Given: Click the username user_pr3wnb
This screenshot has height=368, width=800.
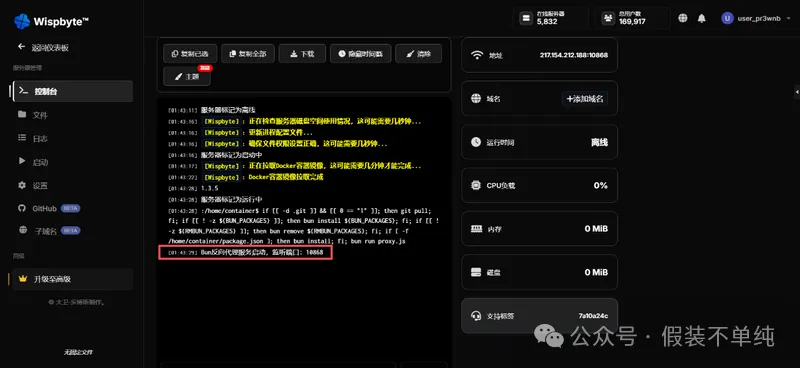Looking at the screenshot, I should pyautogui.click(x=759, y=18).
